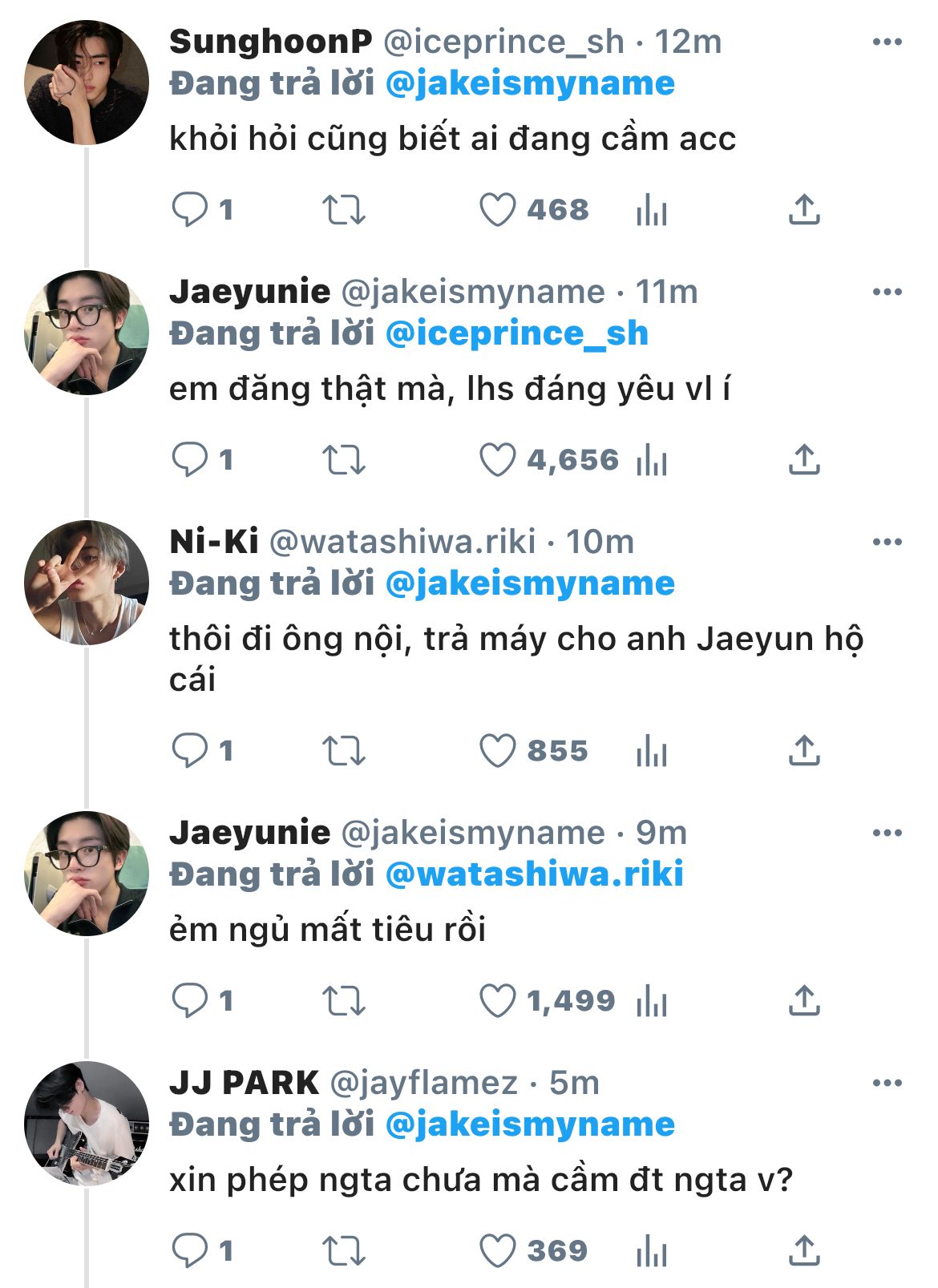
Task: Click Ni-Ki's display name
Action: [x=213, y=542]
